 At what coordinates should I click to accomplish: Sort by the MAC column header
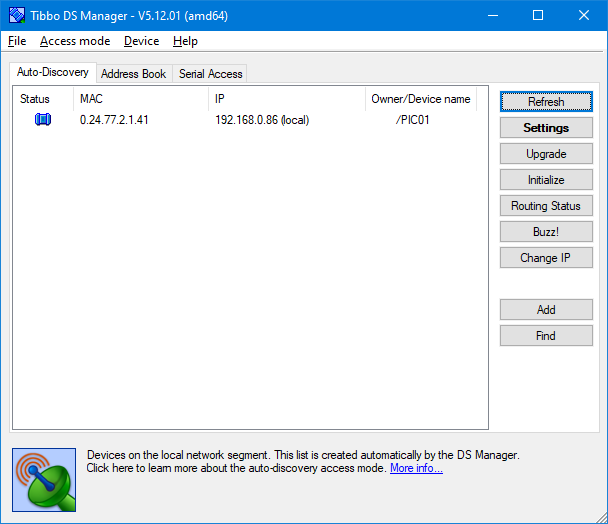pos(141,99)
